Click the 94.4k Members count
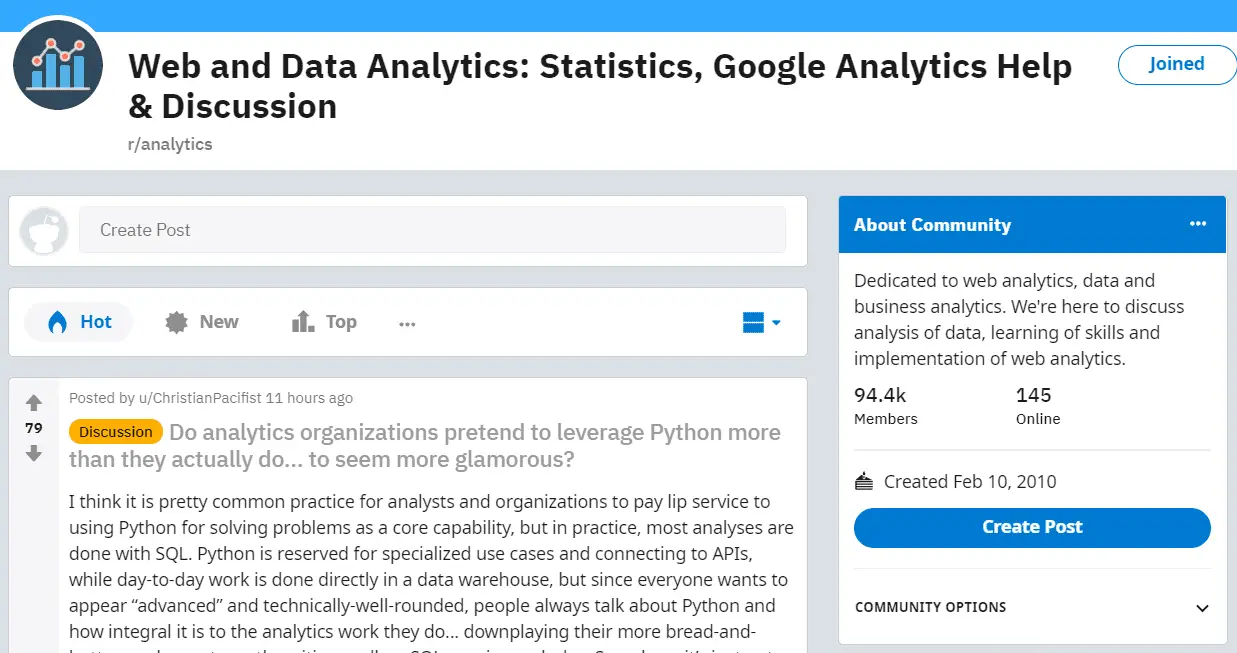The height and width of the screenshot is (653, 1237). (886, 405)
